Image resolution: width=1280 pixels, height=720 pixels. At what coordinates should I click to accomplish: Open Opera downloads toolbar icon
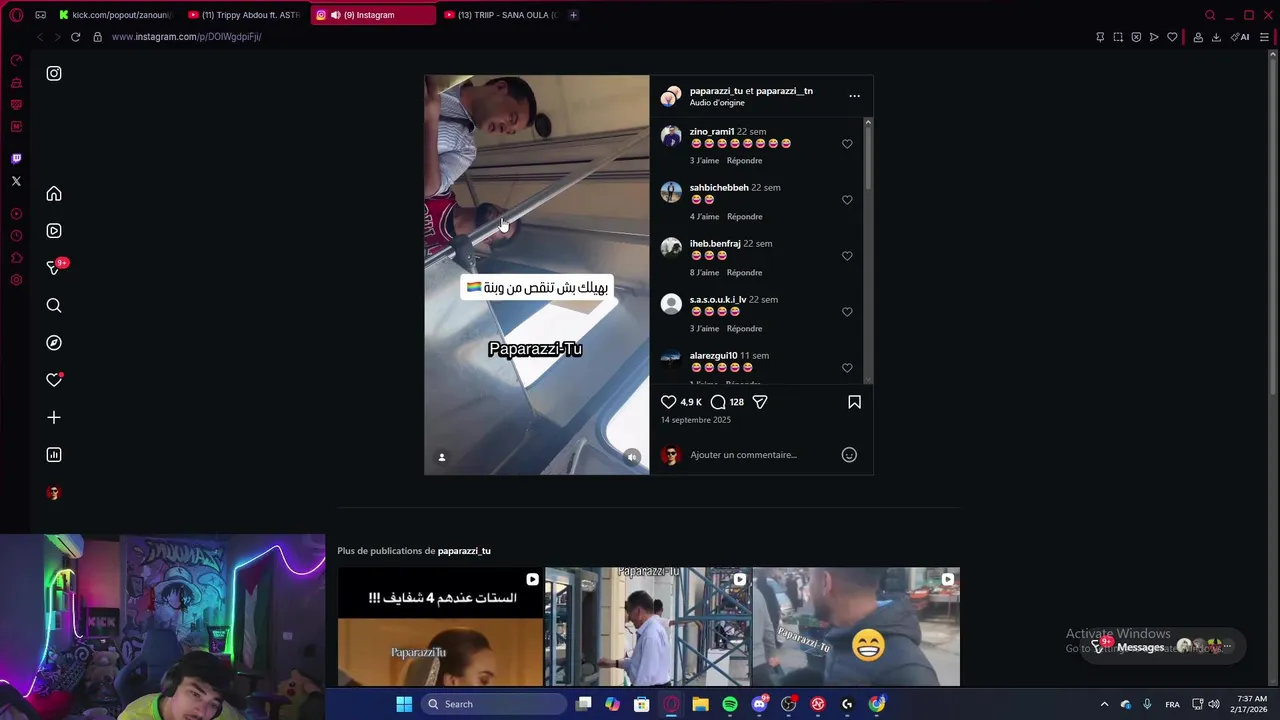(1216, 37)
